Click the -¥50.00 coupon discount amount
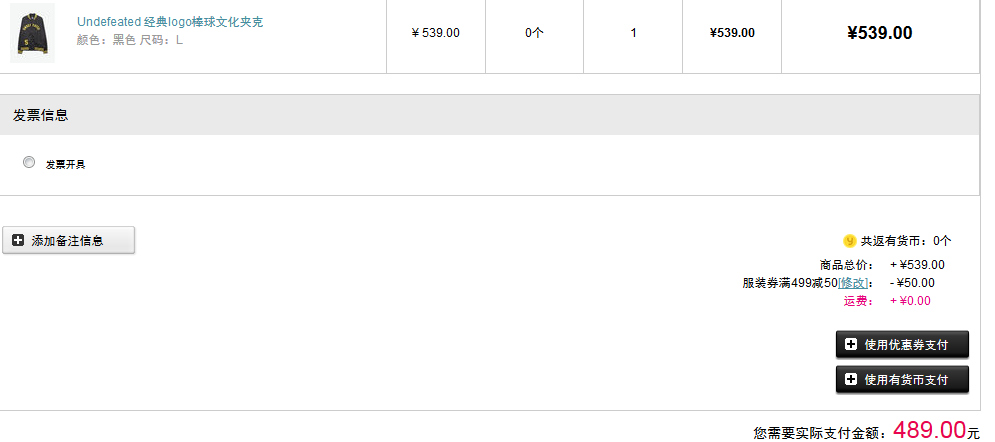The height and width of the screenshot is (442, 995). (x=912, y=283)
